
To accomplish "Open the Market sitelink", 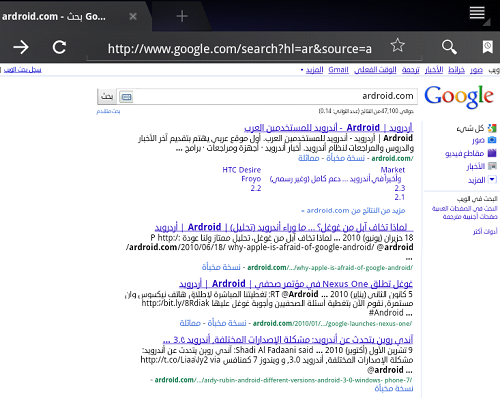I will click(x=393, y=170).
